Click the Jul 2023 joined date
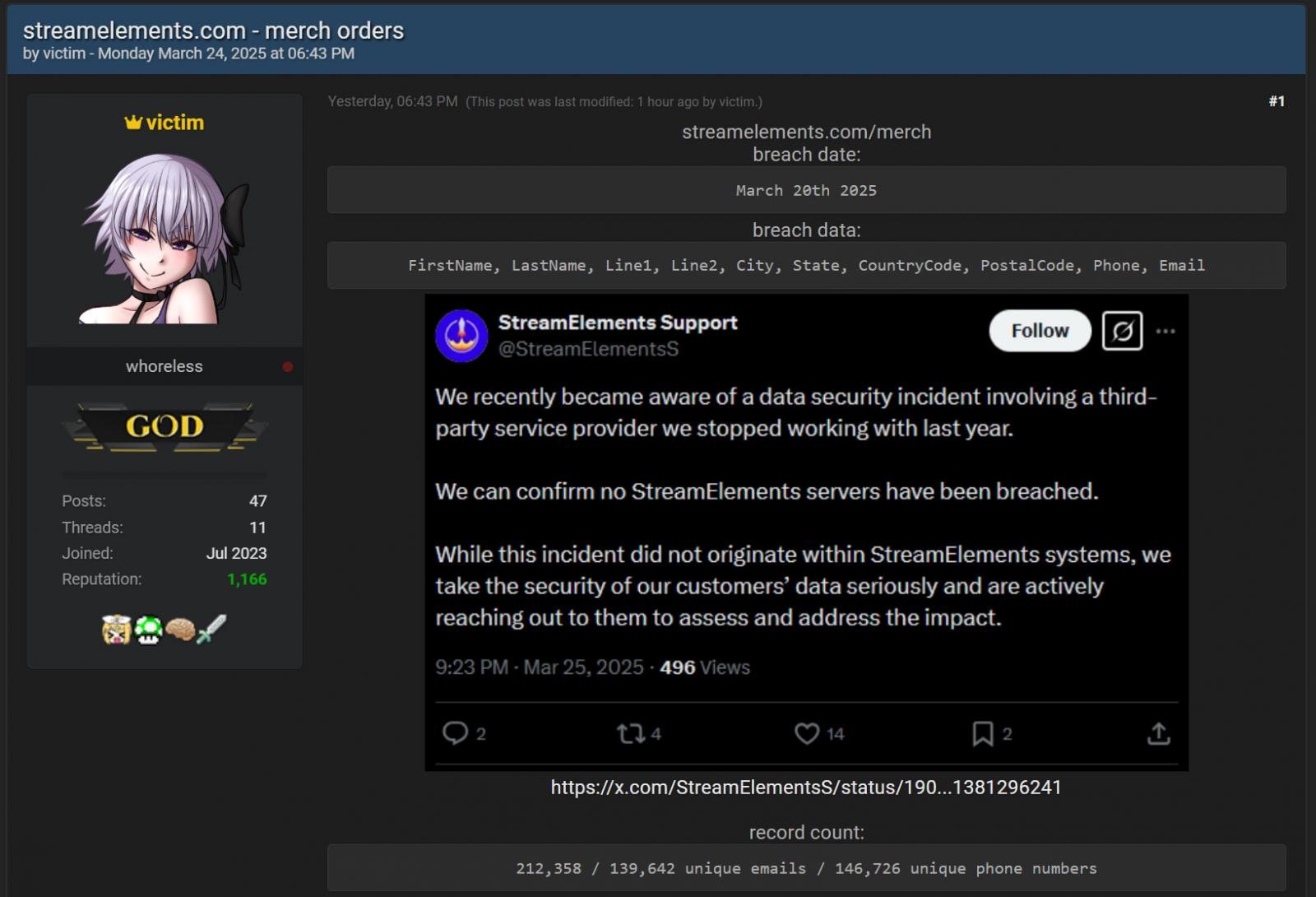The width and height of the screenshot is (1316, 897). pyautogui.click(x=237, y=554)
